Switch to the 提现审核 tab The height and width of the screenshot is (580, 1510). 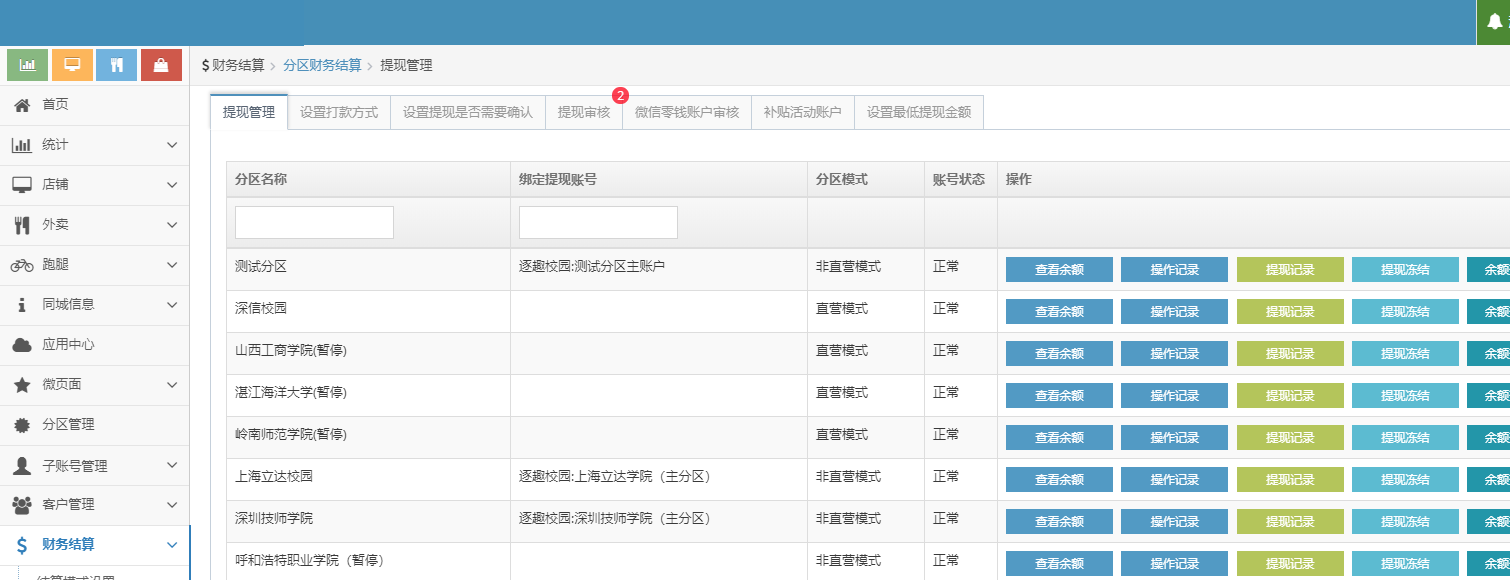point(584,113)
